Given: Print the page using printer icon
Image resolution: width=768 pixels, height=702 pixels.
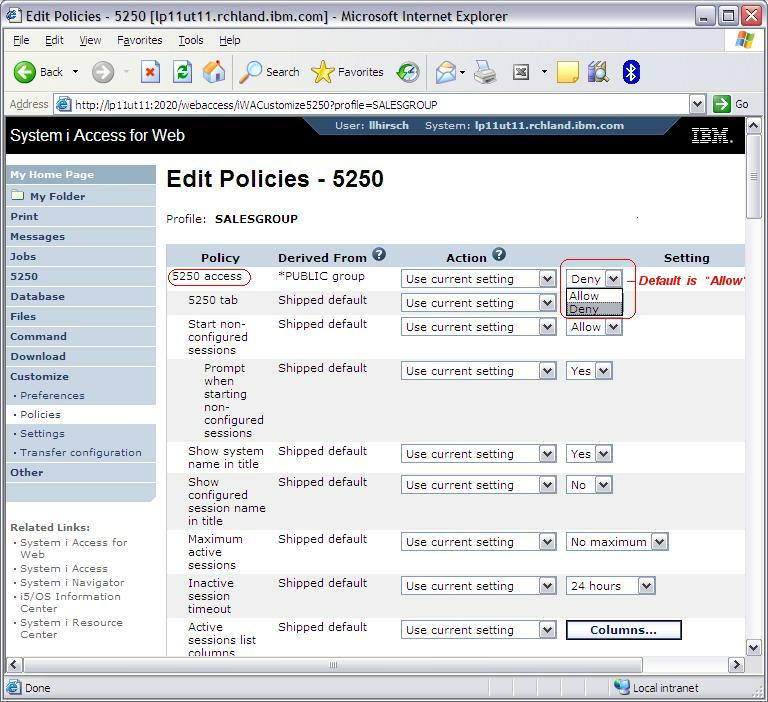Looking at the screenshot, I should pyautogui.click(x=485, y=73).
